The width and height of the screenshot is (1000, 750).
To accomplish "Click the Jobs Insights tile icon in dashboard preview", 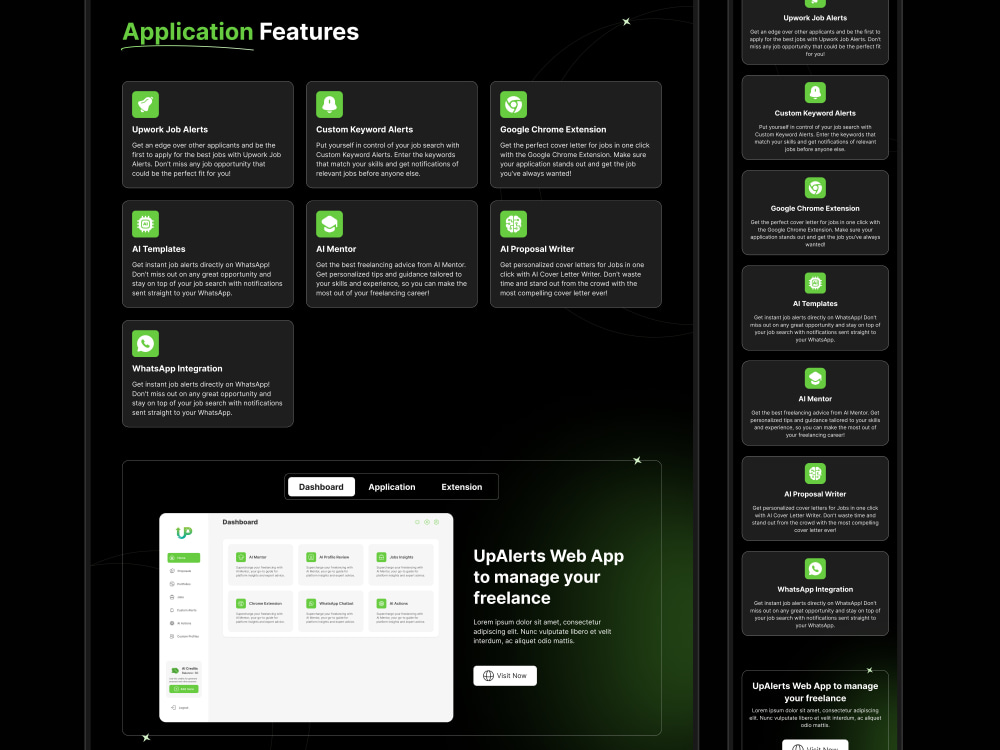I will [x=381, y=557].
